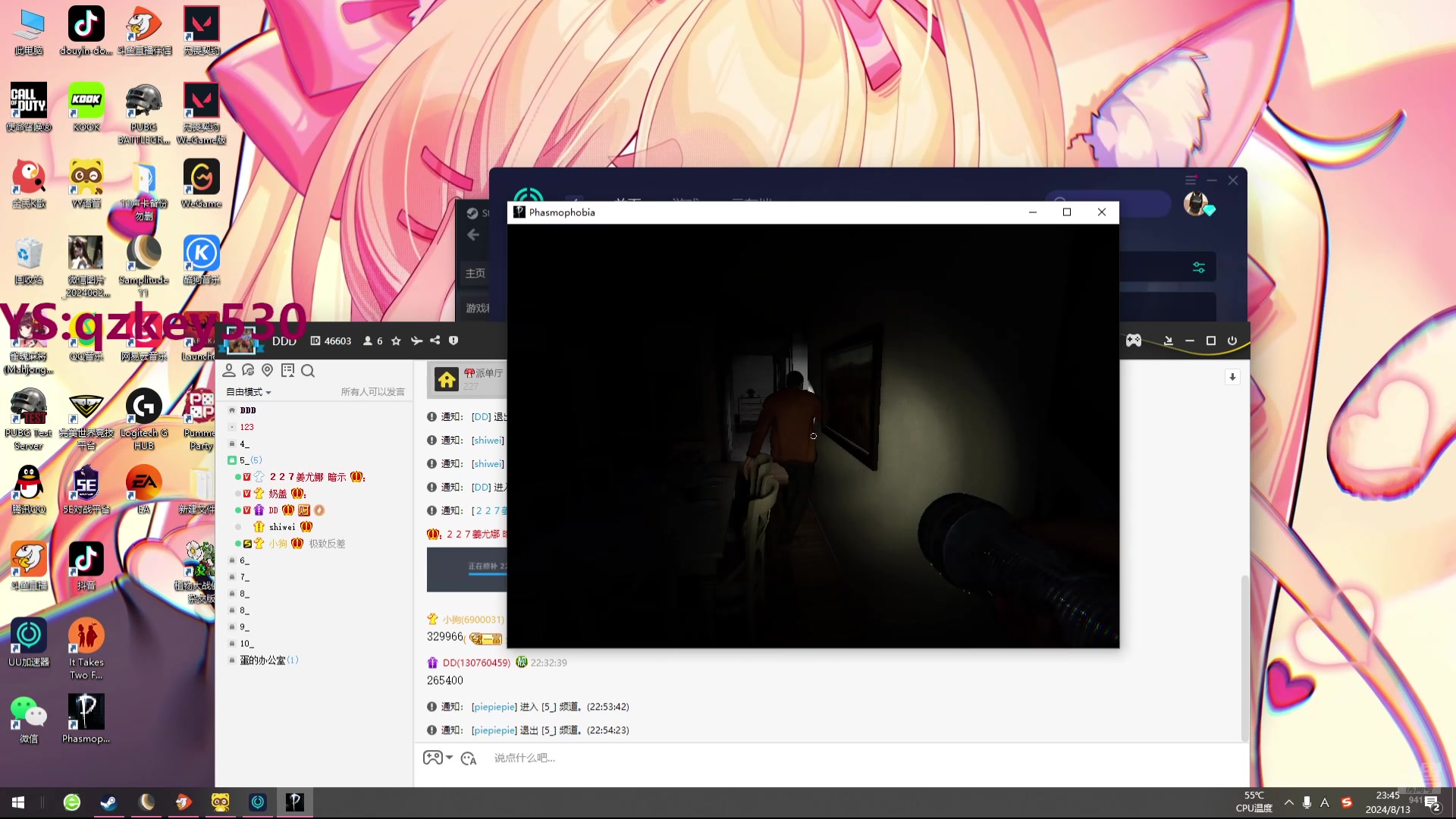Select user 2 2 7姜尤娜 in channel list
1456x819 pixels.
click(307, 477)
